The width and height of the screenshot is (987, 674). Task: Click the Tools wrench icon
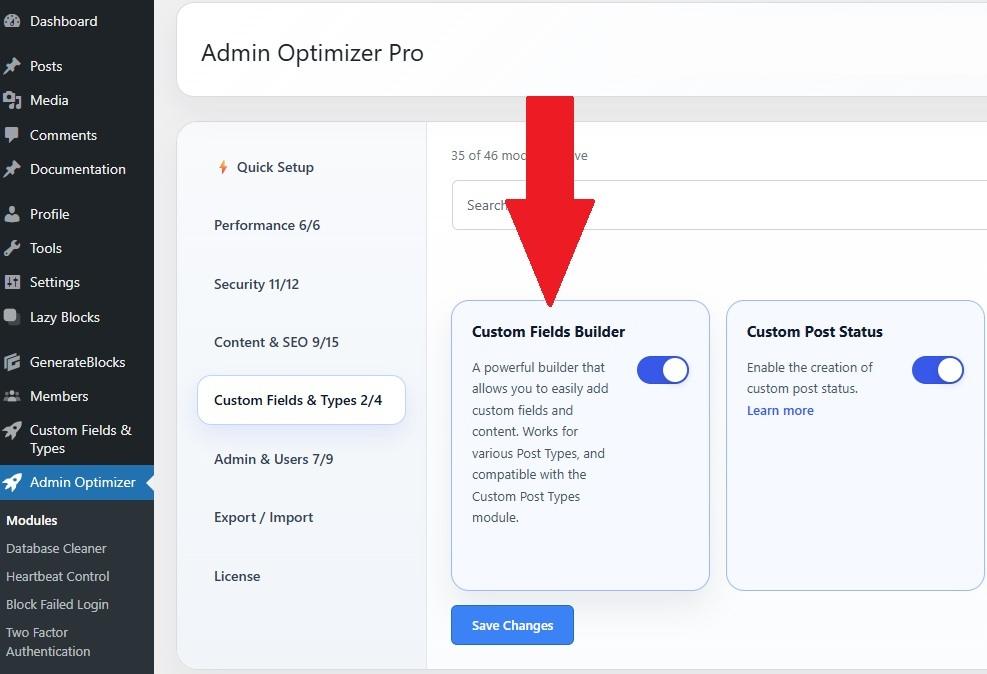coord(12,248)
